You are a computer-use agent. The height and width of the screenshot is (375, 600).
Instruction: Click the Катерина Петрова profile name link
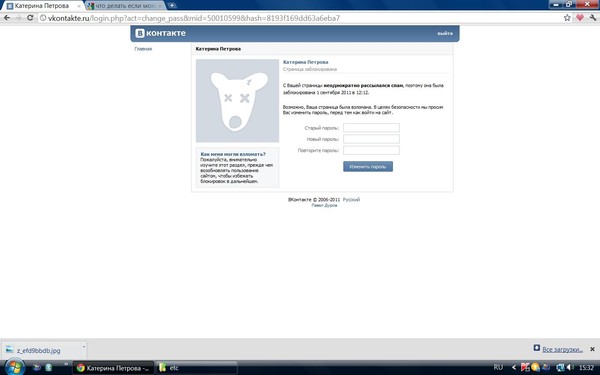pyautogui.click(x=305, y=62)
